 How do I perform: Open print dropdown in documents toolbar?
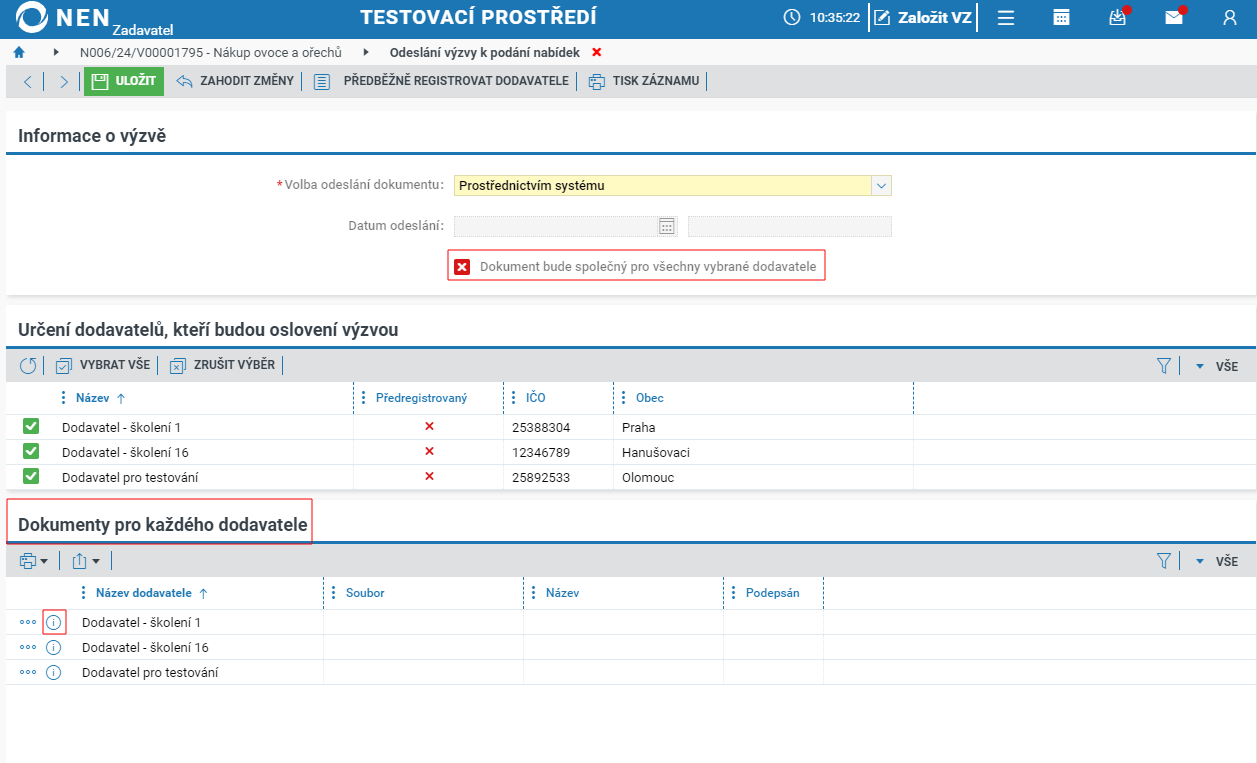(x=34, y=562)
